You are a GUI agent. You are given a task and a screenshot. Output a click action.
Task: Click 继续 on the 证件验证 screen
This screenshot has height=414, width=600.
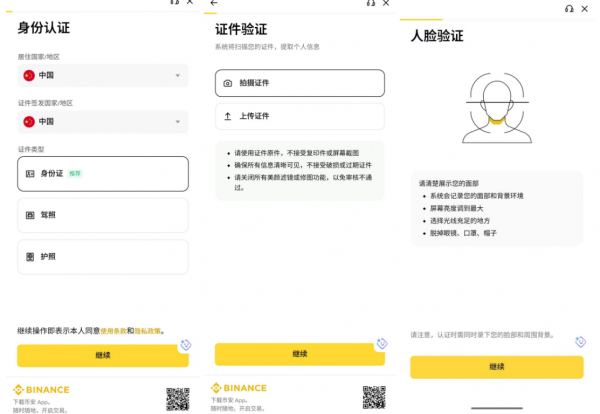coord(300,354)
